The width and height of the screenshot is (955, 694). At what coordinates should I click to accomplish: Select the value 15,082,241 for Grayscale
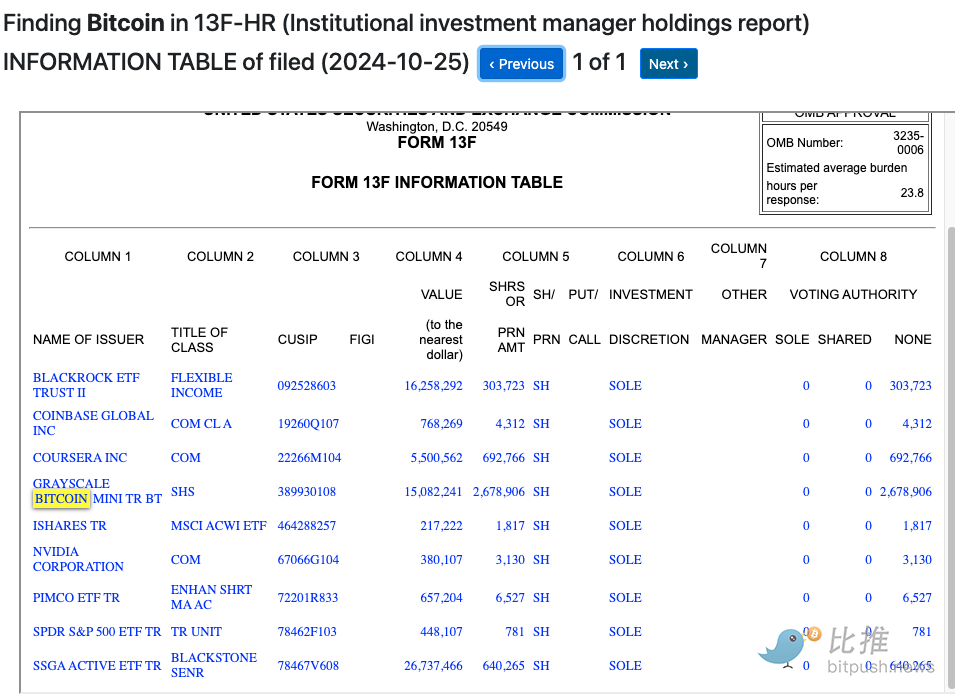click(433, 492)
